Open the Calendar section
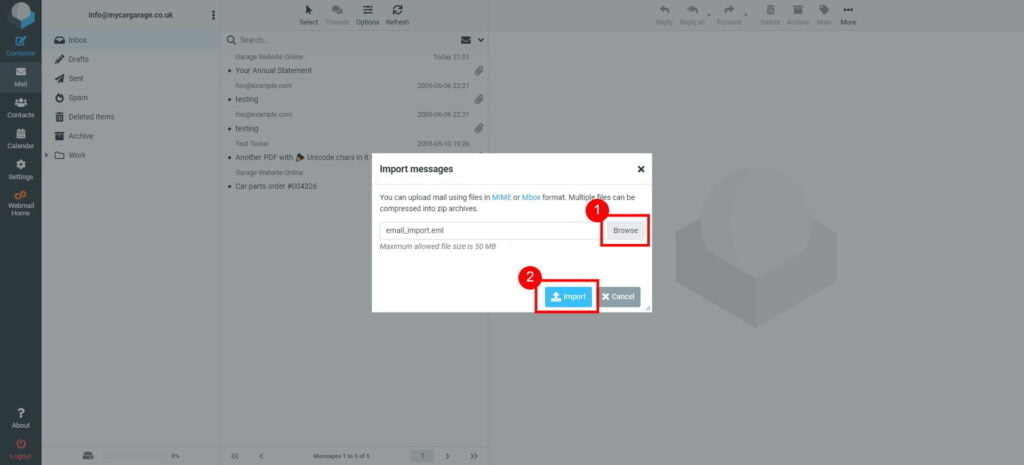Screen dimensions: 1024x465 (x=20, y=138)
